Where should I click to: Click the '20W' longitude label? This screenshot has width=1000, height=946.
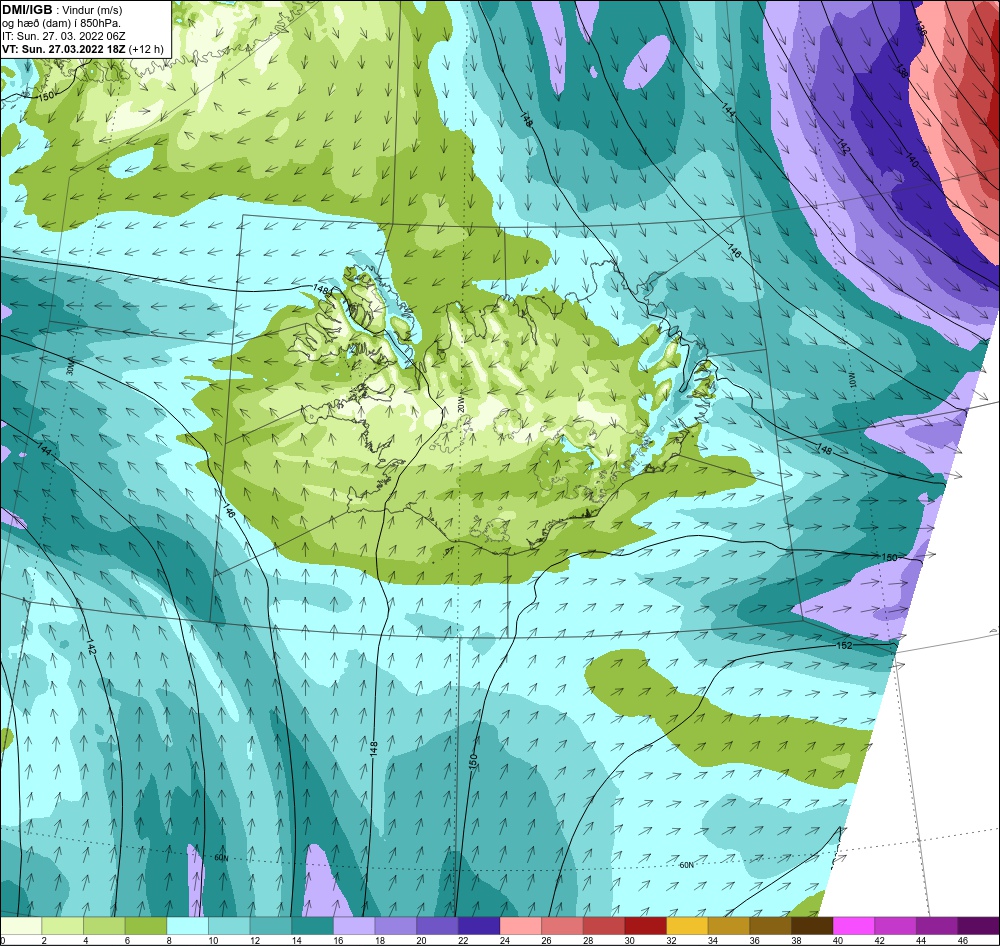(x=460, y=405)
